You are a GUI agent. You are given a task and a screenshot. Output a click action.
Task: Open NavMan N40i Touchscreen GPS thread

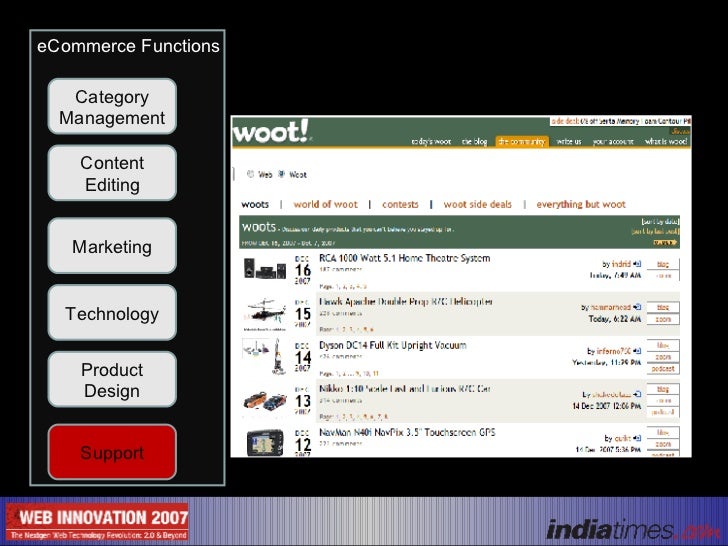(407, 432)
